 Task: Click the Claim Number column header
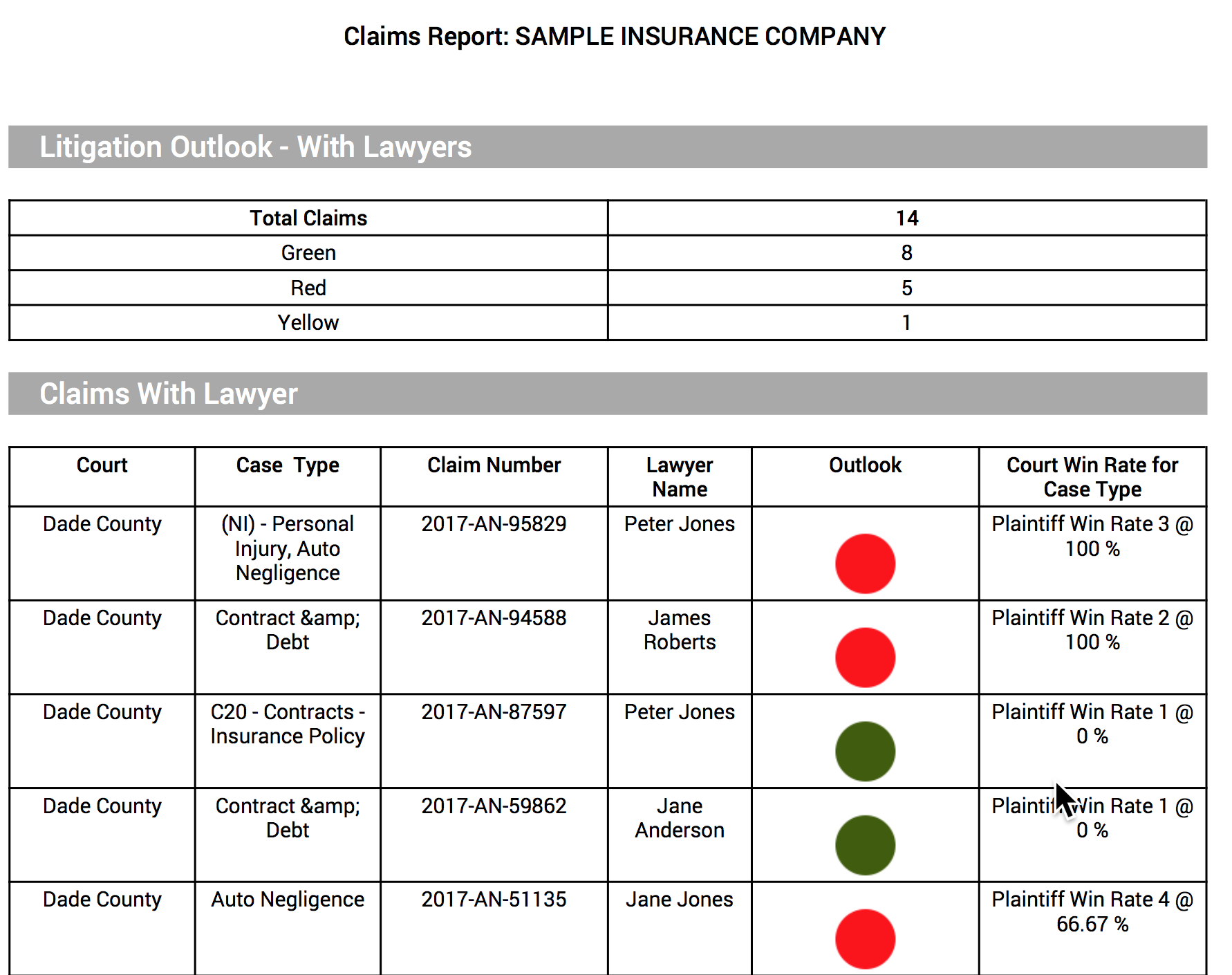pyautogui.click(x=494, y=465)
